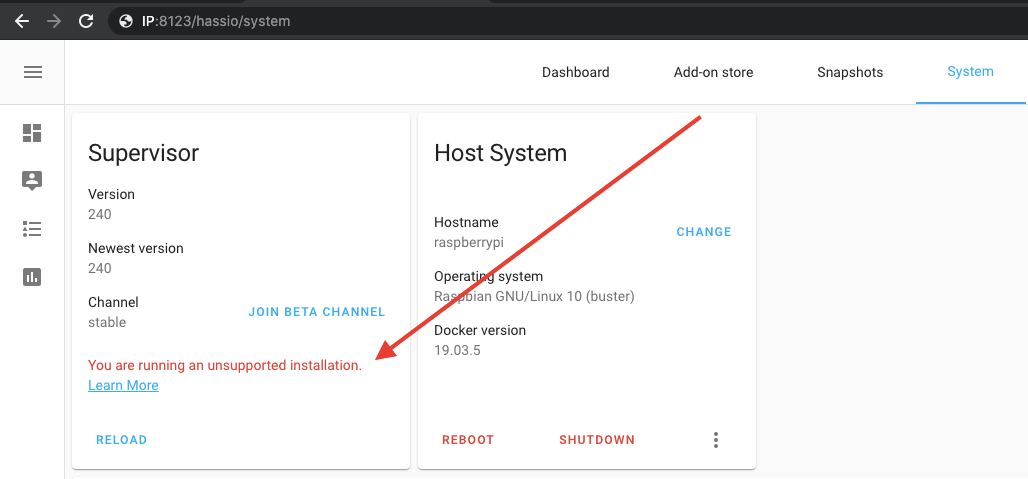Click the SHUTDOWN button

[597, 440]
